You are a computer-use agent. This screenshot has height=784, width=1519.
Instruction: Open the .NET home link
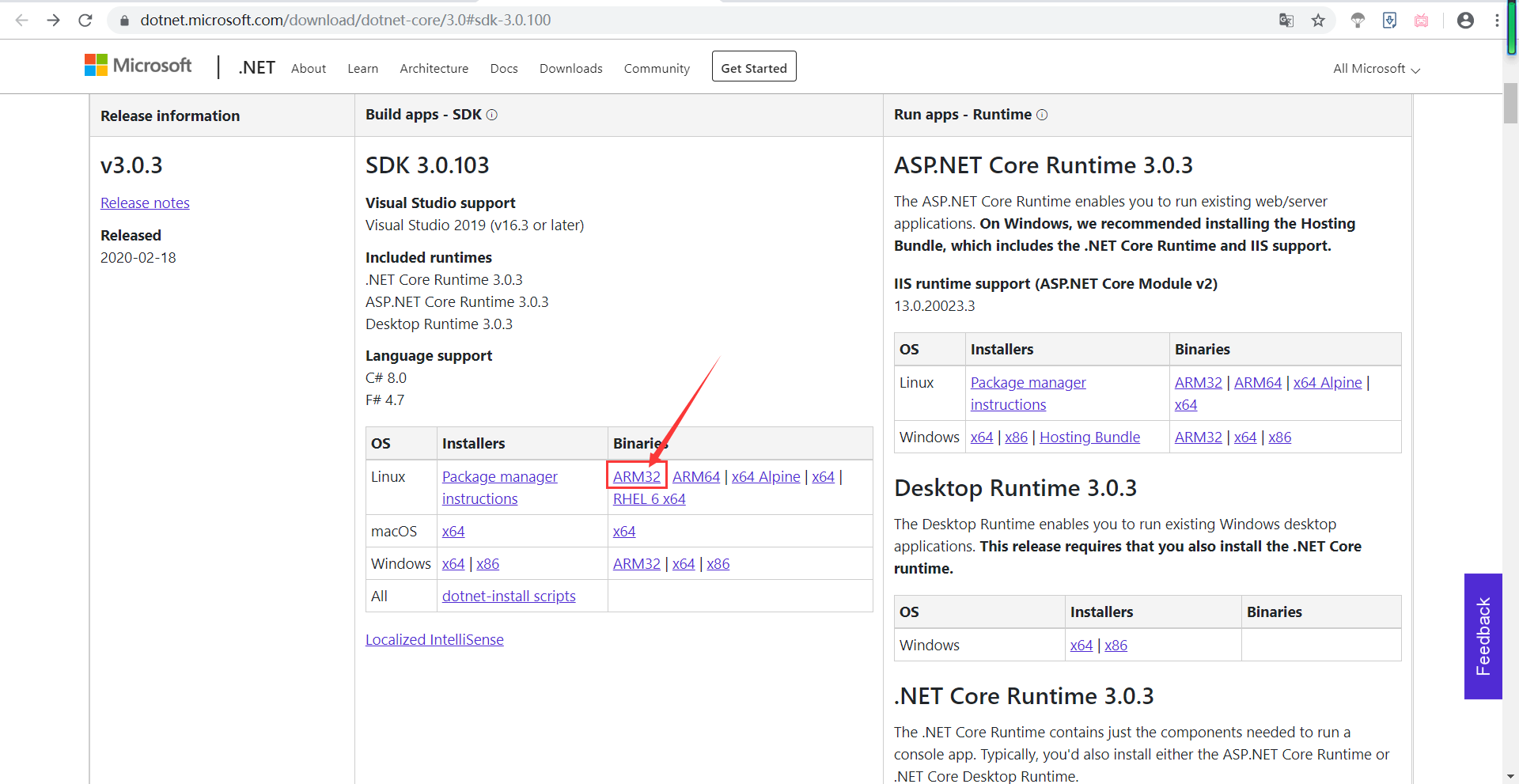click(x=256, y=68)
